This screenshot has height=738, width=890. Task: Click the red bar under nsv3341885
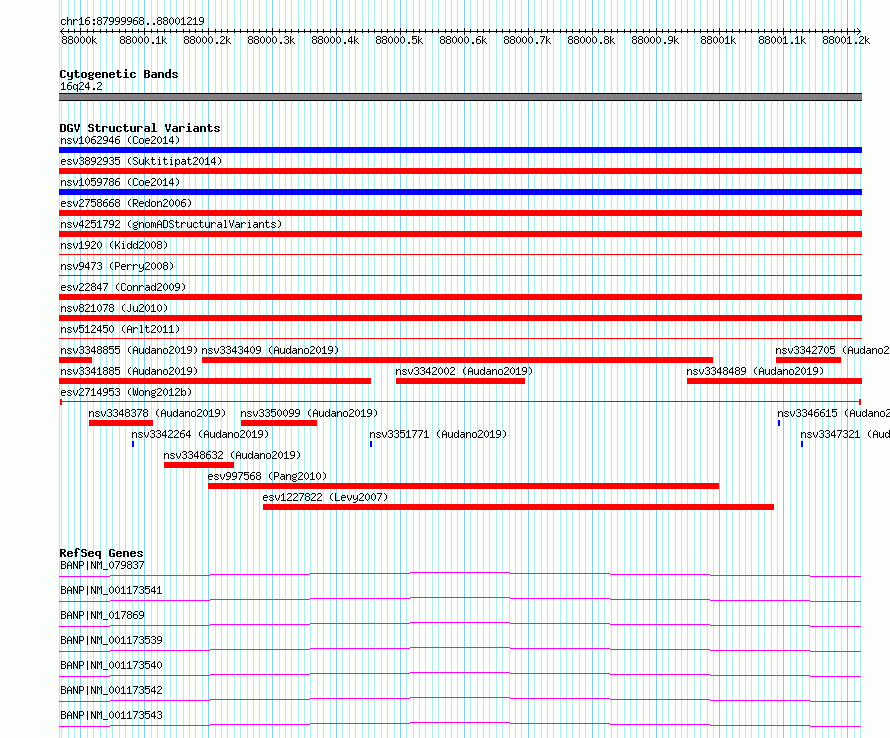215,381
